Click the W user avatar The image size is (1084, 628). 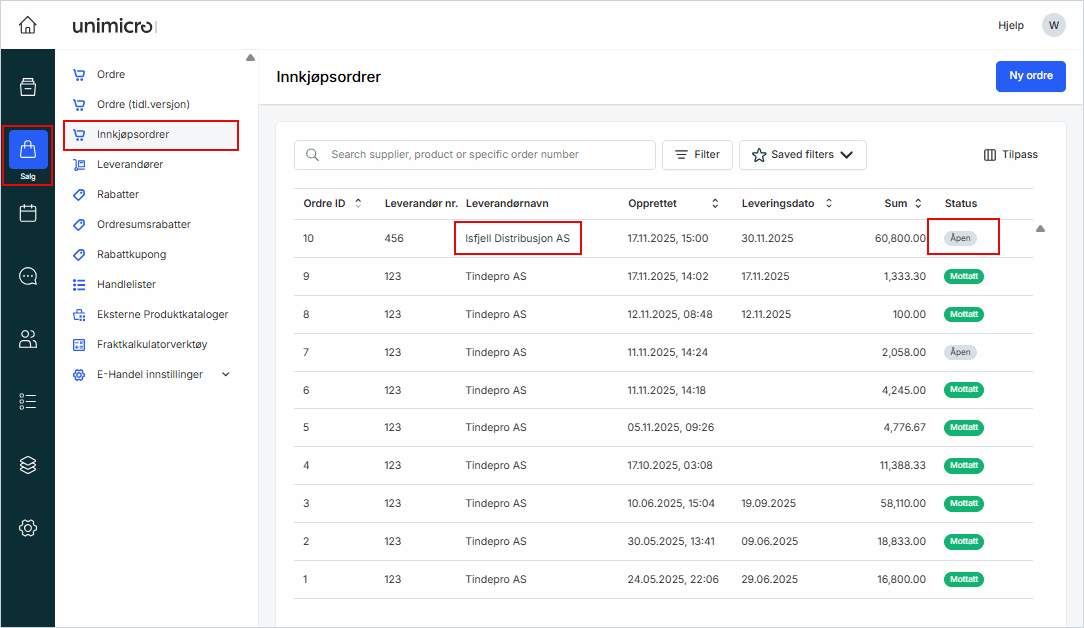tap(1053, 25)
